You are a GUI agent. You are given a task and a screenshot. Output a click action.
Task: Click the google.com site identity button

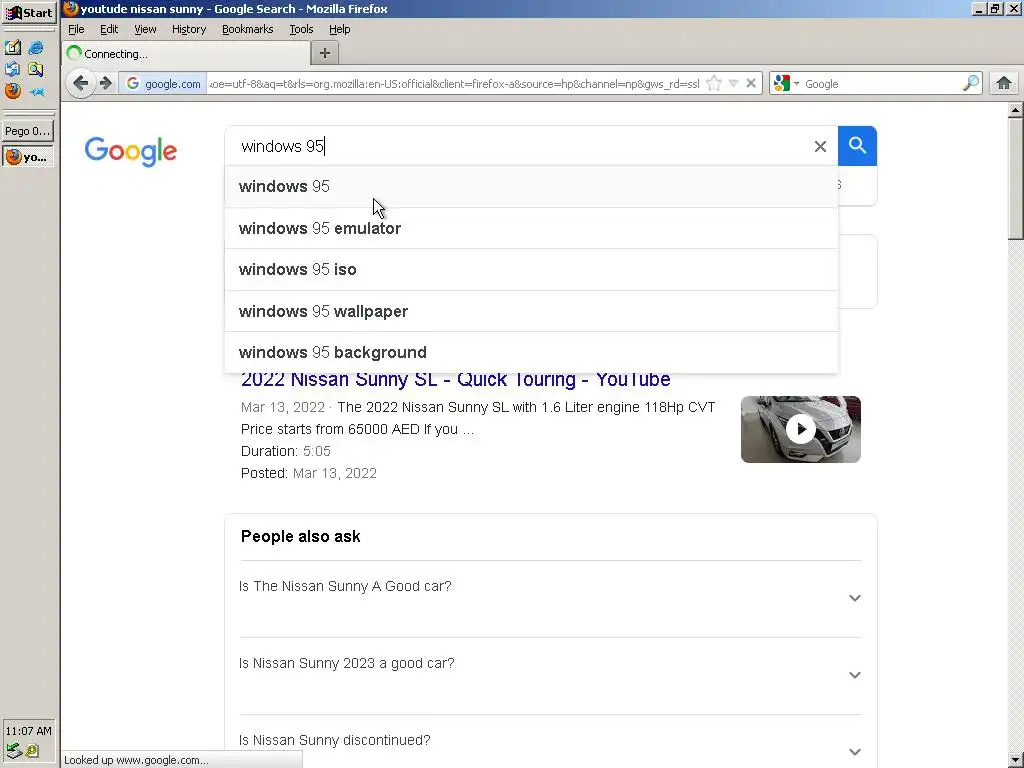click(163, 84)
